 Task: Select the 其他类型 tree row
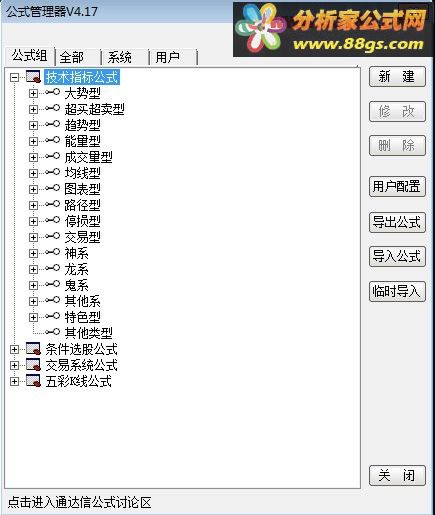click(x=89, y=333)
